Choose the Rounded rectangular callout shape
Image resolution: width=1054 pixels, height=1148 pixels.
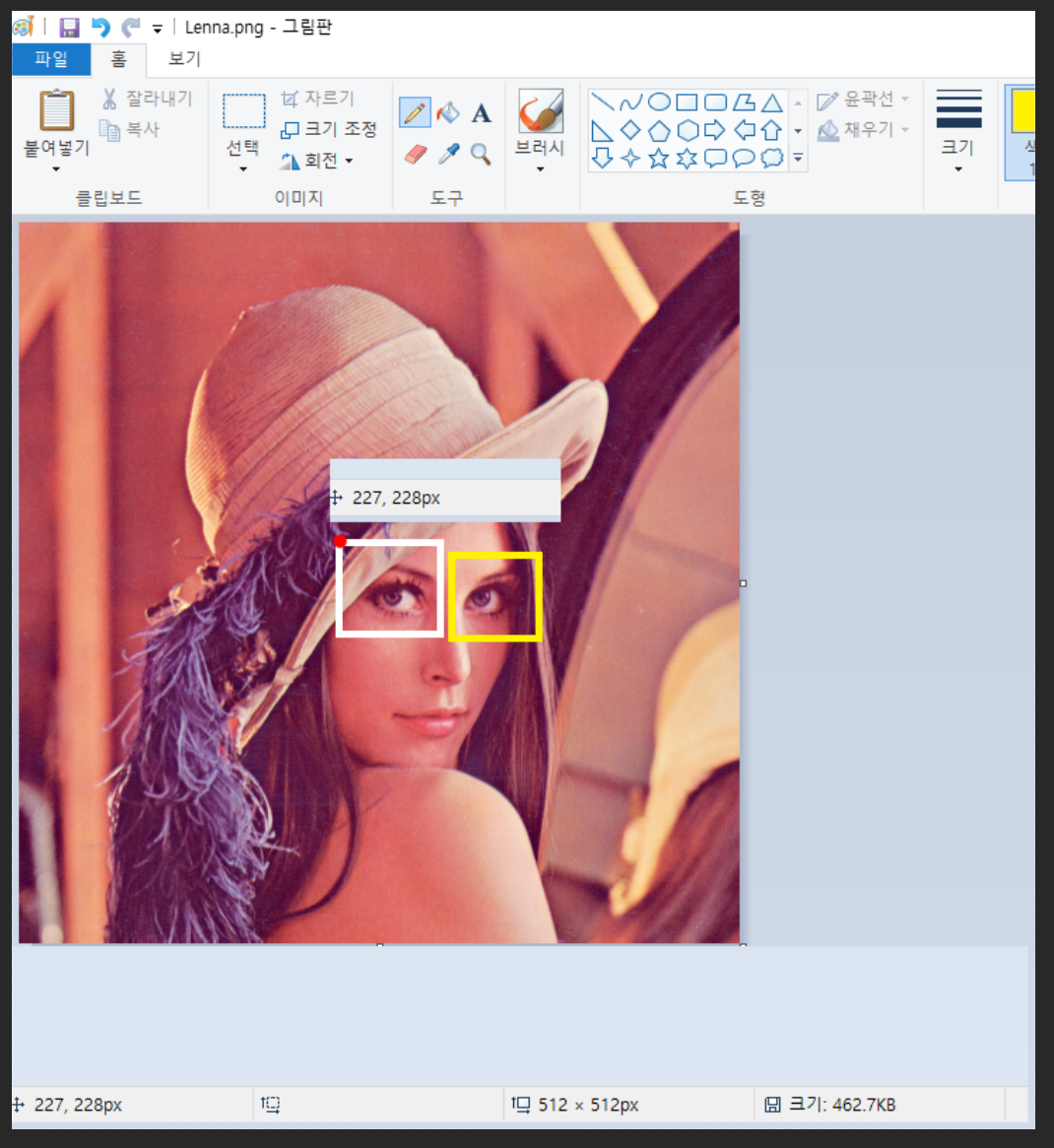715,158
